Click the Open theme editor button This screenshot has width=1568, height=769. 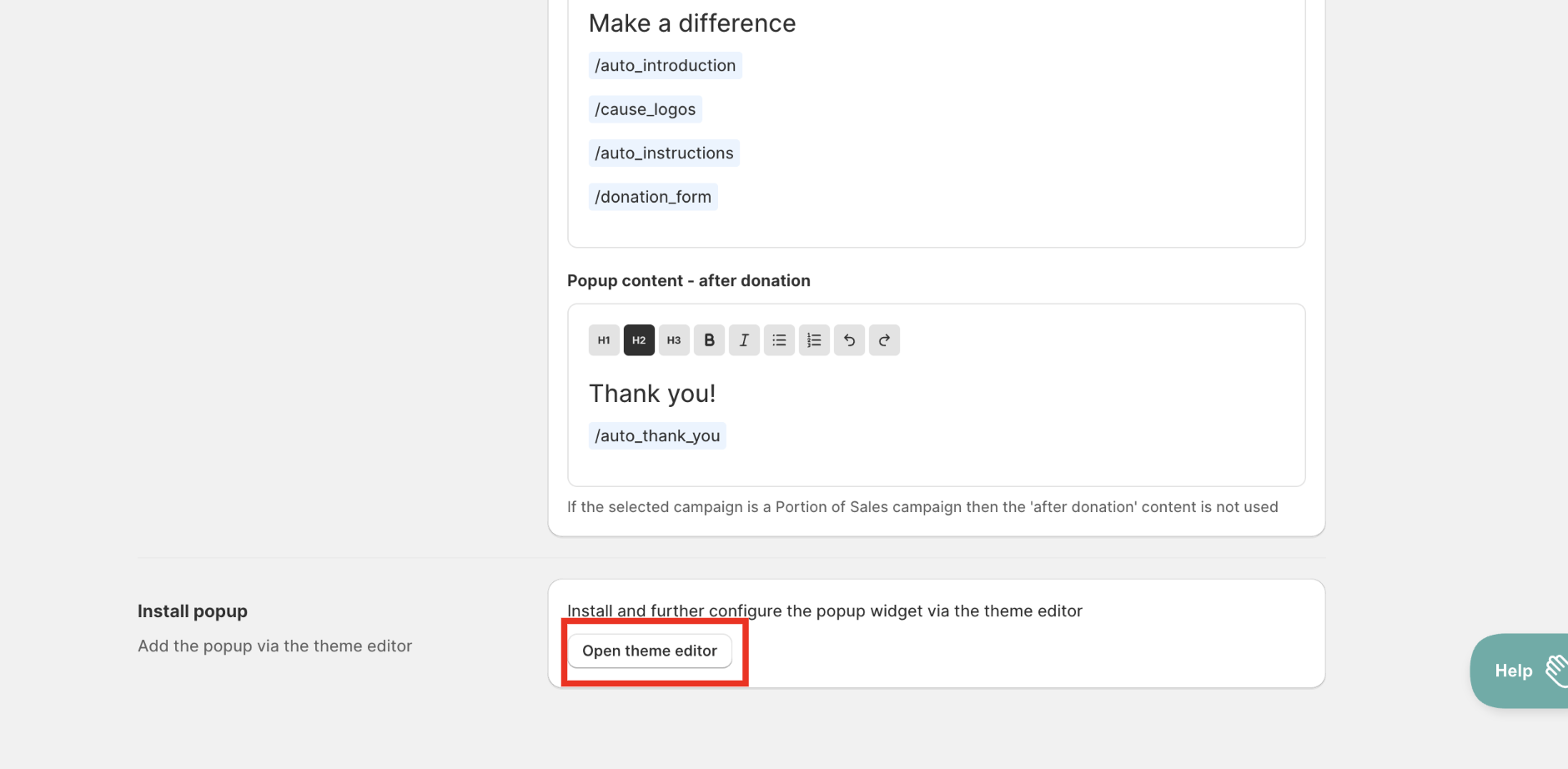[x=650, y=651]
